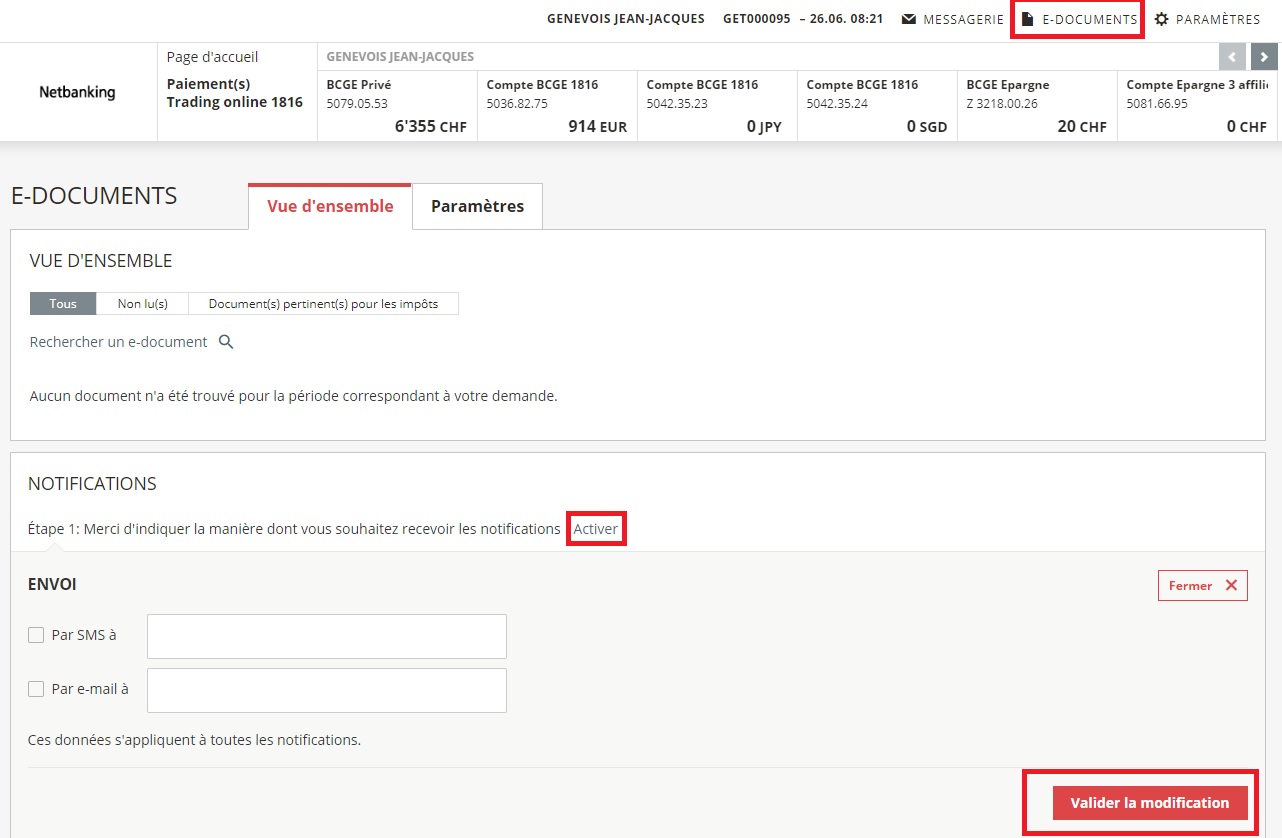Click the SMS phone number field
Image resolution: width=1282 pixels, height=838 pixels.
pyautogui.click(x=327, y=636)
